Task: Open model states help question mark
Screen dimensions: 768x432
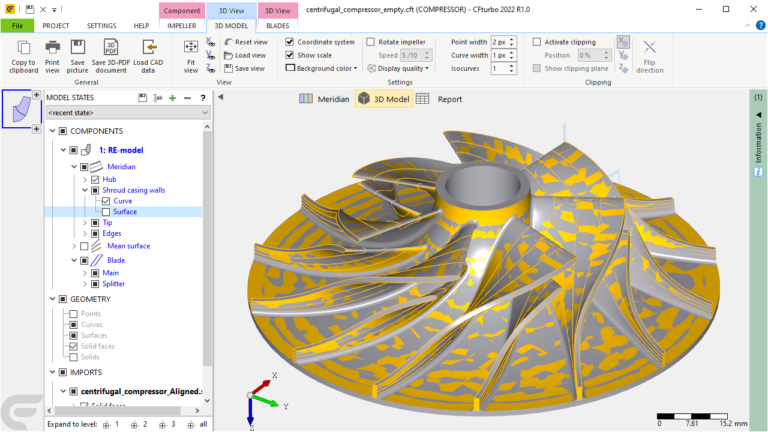Action: pyautogui.click(x=203, y=98)
